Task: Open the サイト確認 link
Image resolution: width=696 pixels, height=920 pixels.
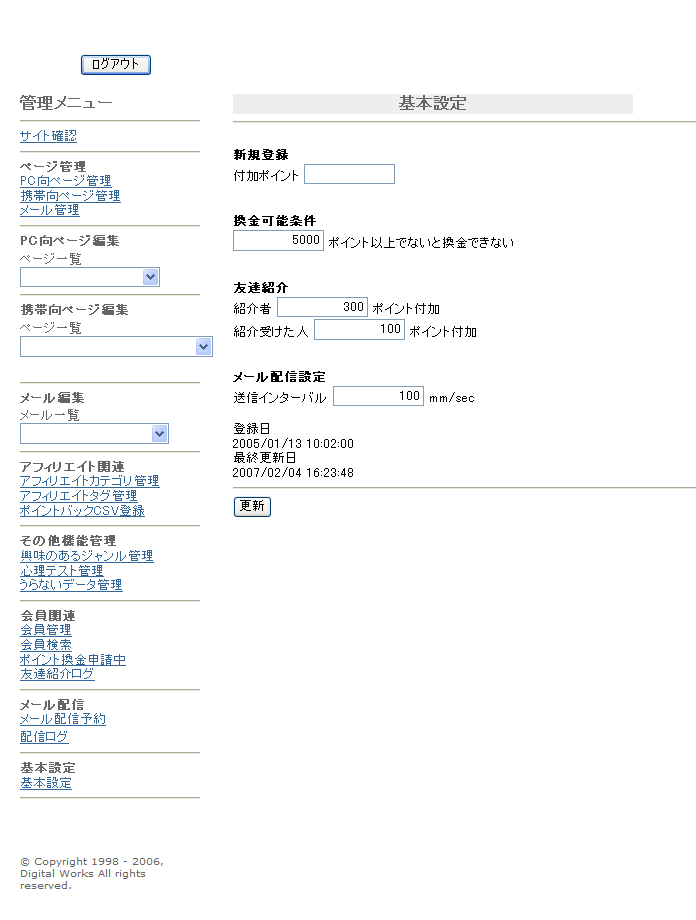Action: (x=48, y=136)
